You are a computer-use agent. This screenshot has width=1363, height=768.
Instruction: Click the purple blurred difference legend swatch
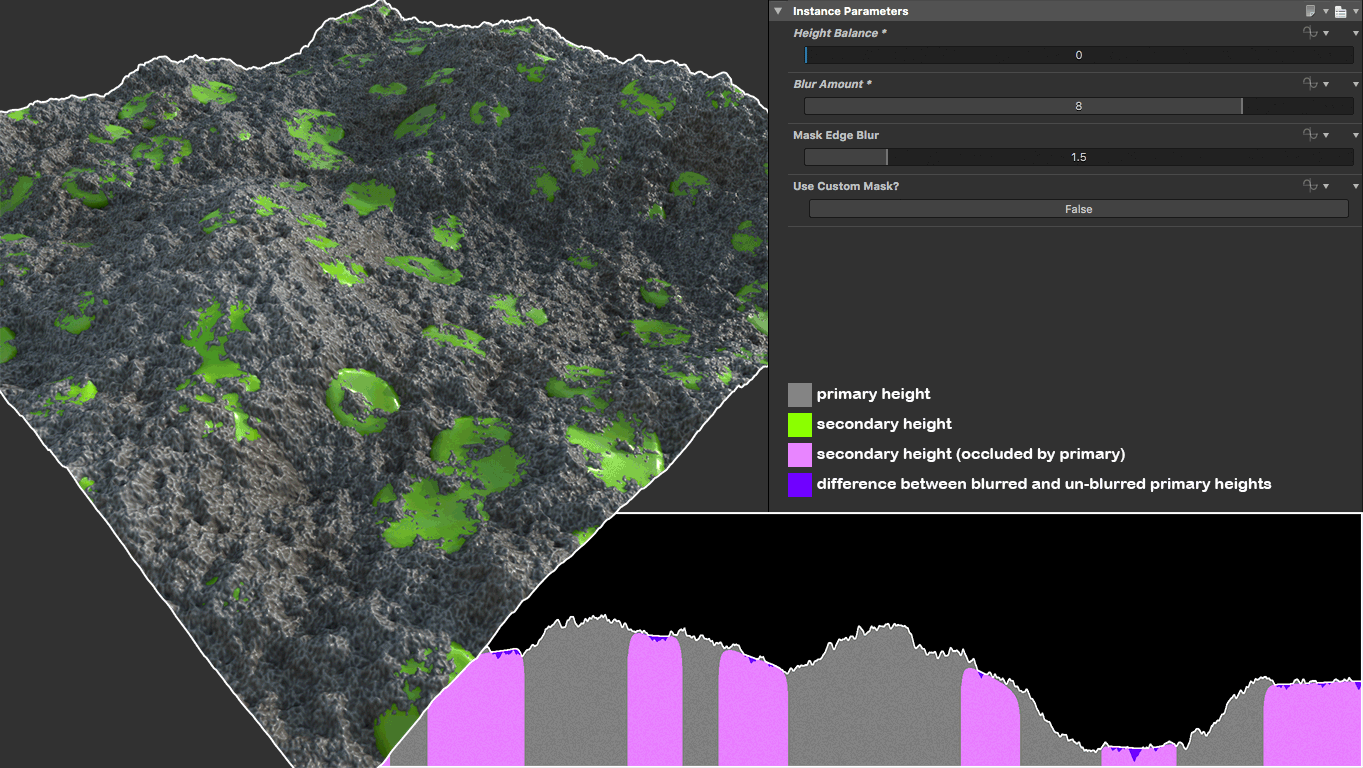pos(800,484)
